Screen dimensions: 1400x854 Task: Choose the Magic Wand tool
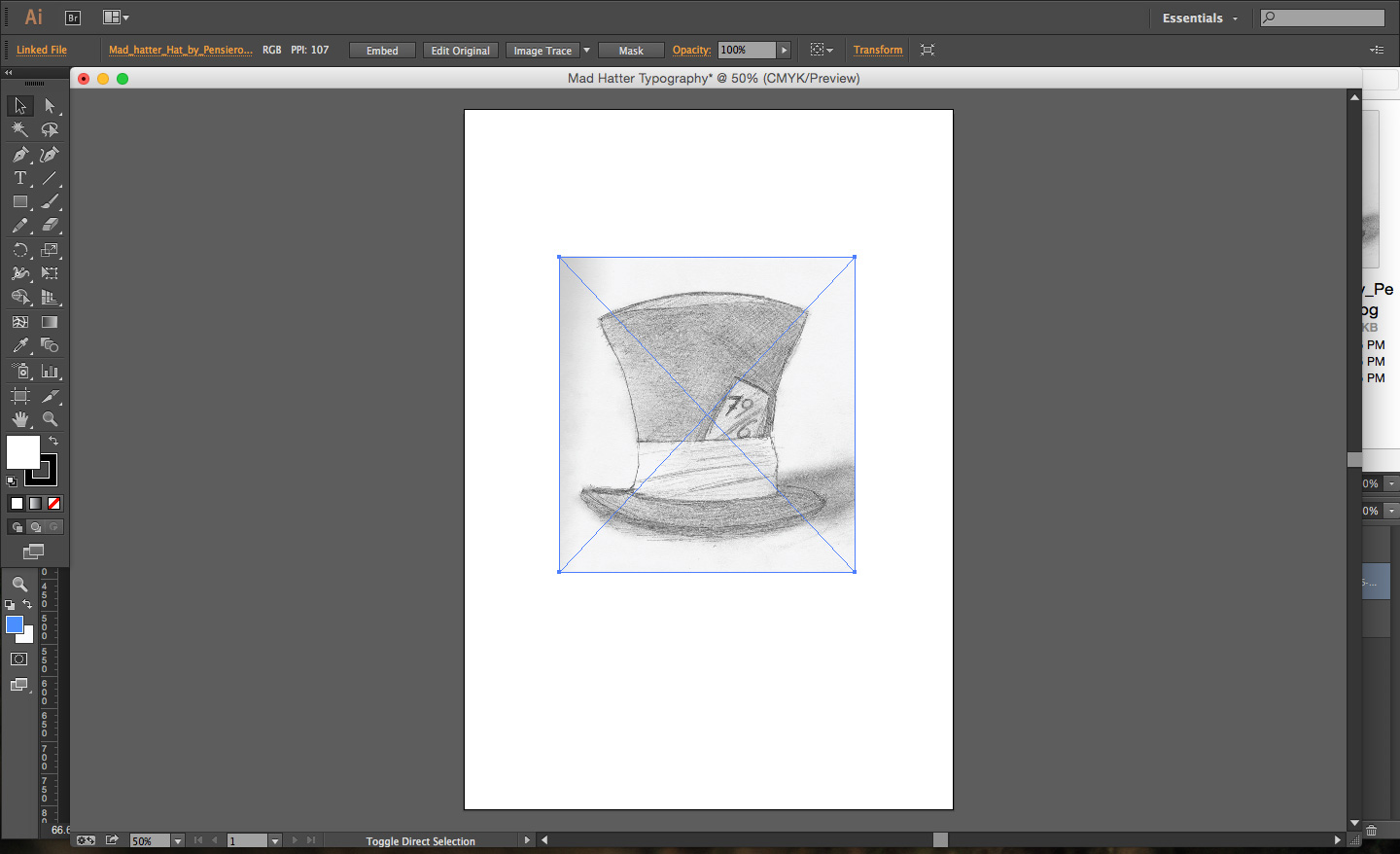pyautogui.click(x=20, y=129)
